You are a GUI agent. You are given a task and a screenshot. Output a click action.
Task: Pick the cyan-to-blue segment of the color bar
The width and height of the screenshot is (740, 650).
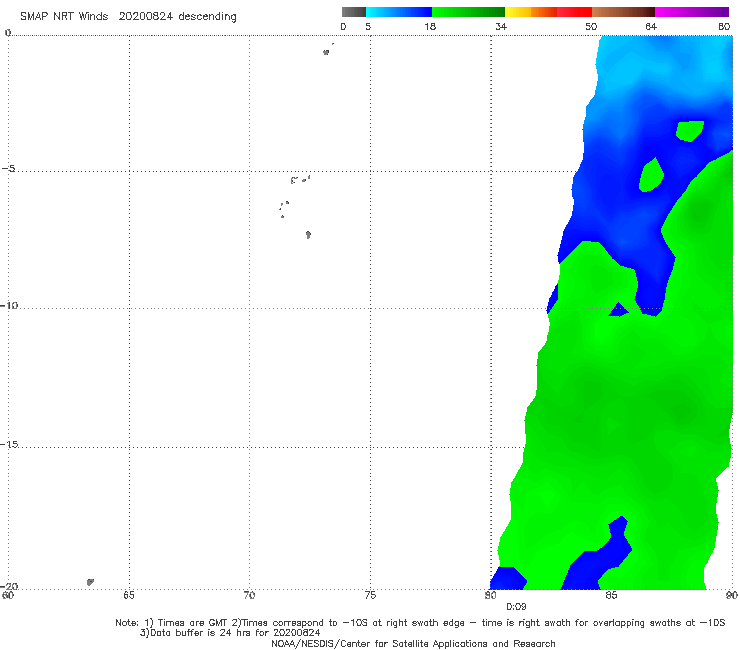click(x=399, y=12)
